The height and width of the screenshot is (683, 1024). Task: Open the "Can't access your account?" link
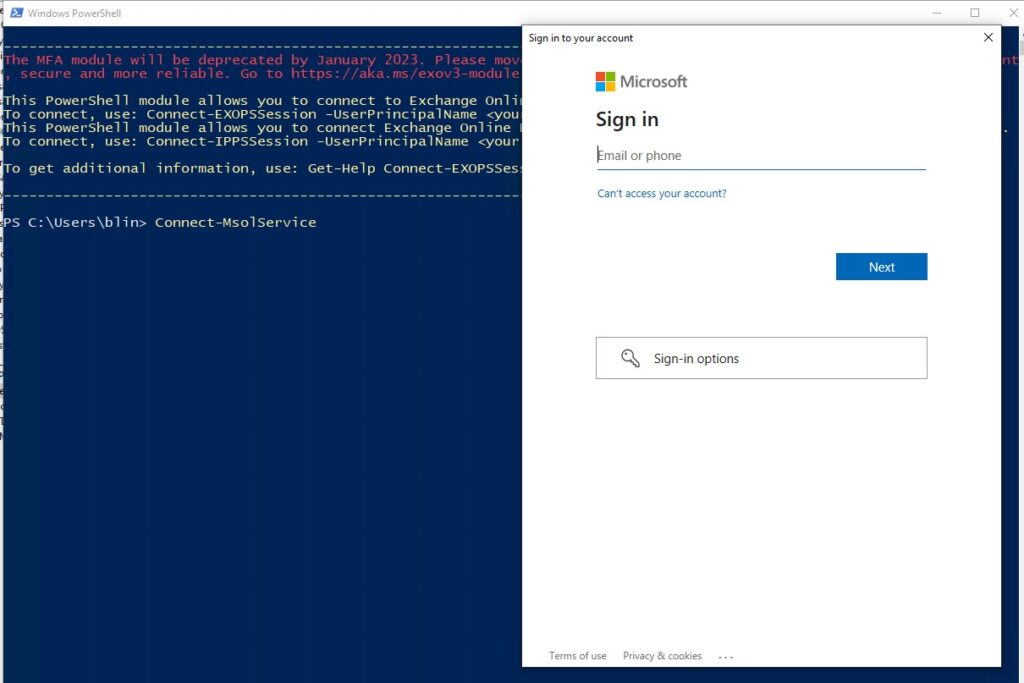(x=662, y=193)
